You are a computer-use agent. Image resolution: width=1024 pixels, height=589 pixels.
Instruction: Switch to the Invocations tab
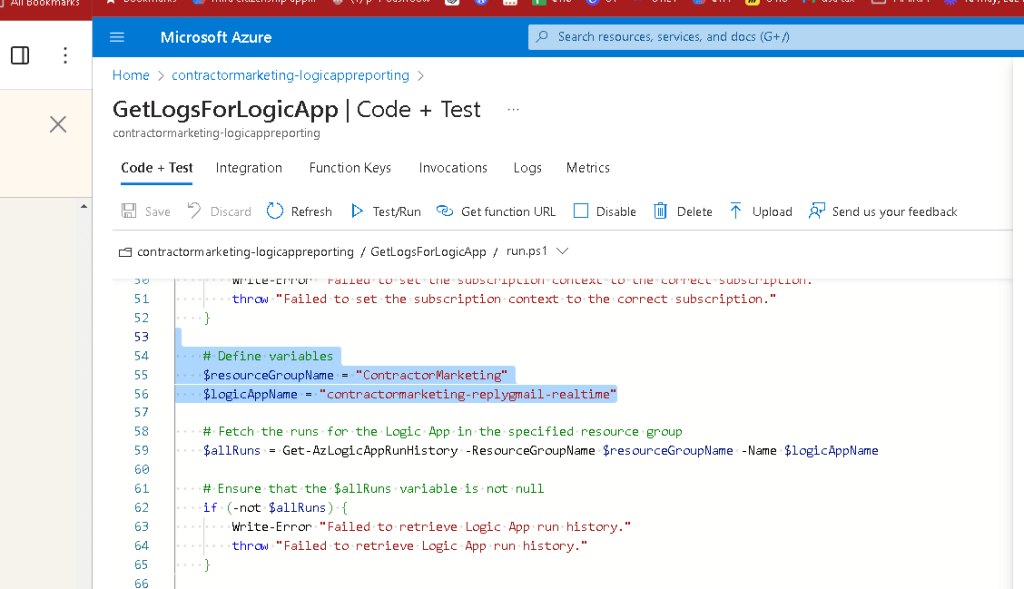[453, 168]
